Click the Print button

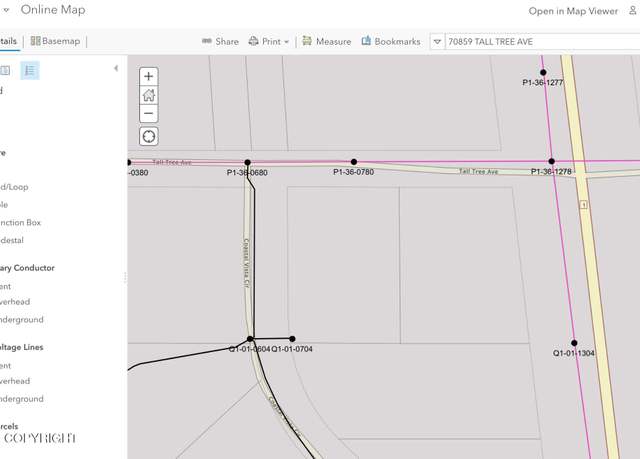click(264, 42)
